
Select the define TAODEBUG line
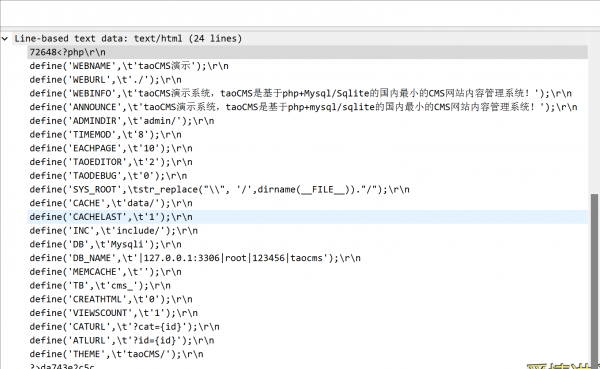[108, 176]
